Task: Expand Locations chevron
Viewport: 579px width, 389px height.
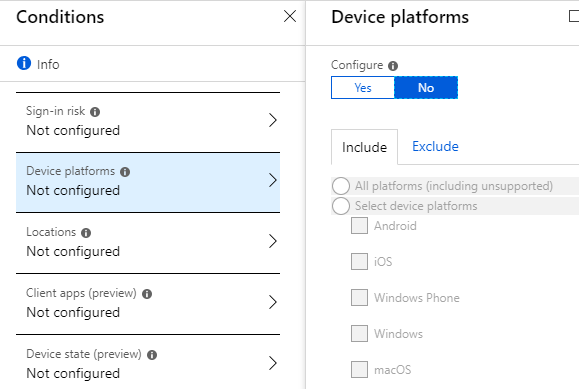Action: coord(273,241)
